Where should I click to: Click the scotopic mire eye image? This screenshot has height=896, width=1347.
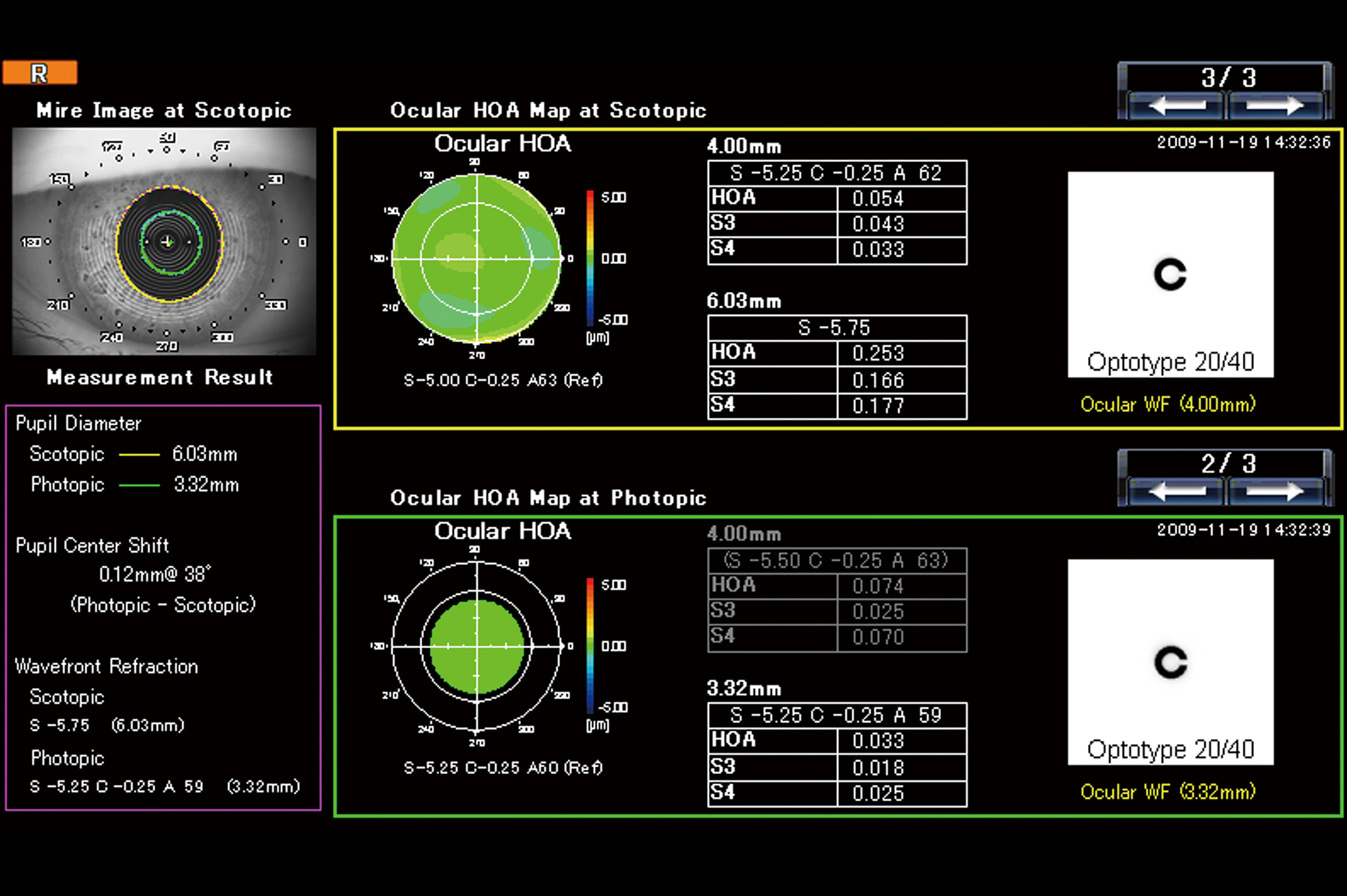tap(164, 241)
